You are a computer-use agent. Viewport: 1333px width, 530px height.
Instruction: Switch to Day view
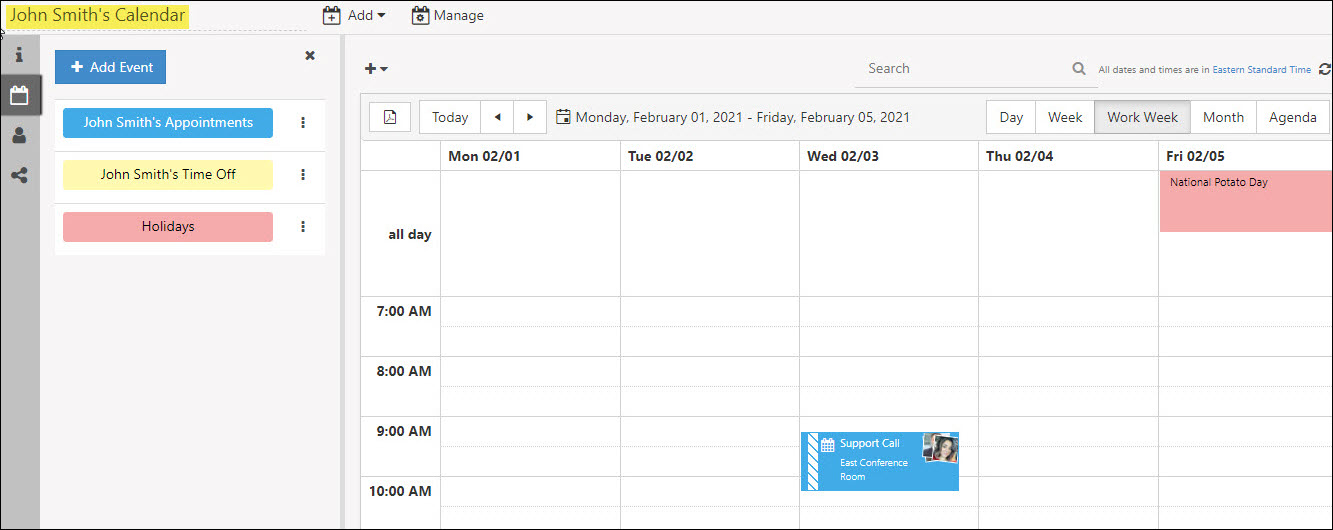click(x=1011, y=117)
